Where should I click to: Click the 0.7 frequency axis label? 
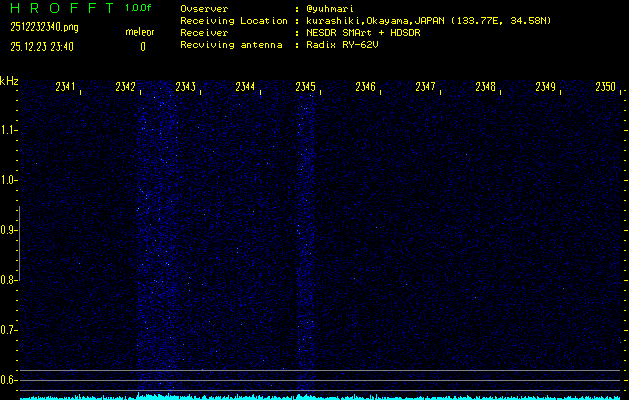(x=8, y=330)
